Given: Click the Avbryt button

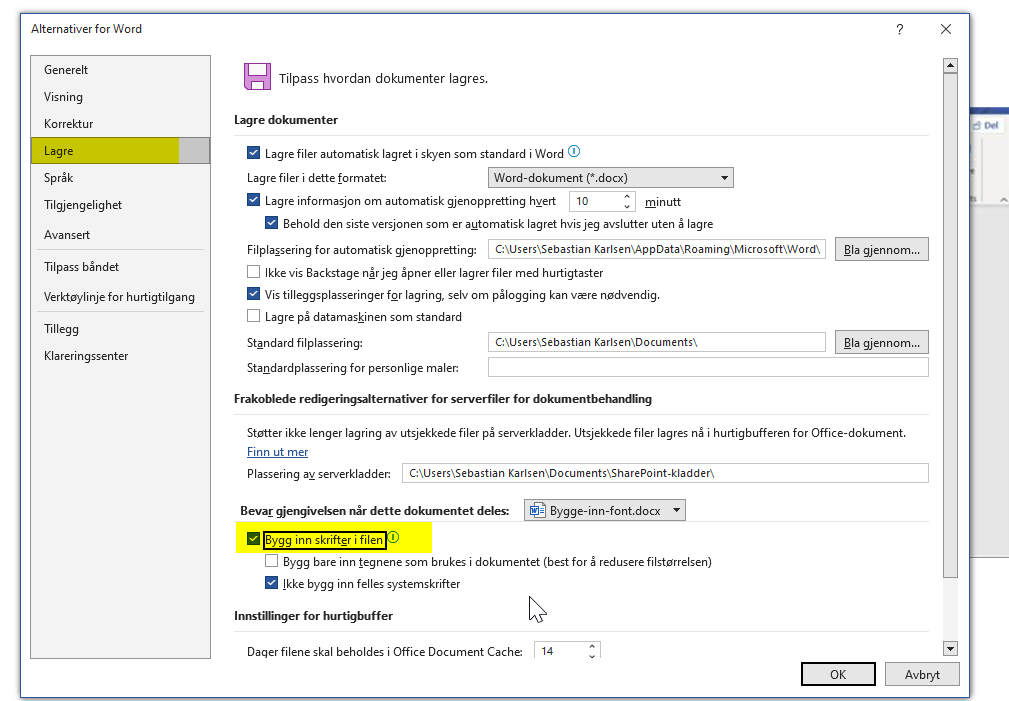Looking at the screenshot, I should coord(922,674).
